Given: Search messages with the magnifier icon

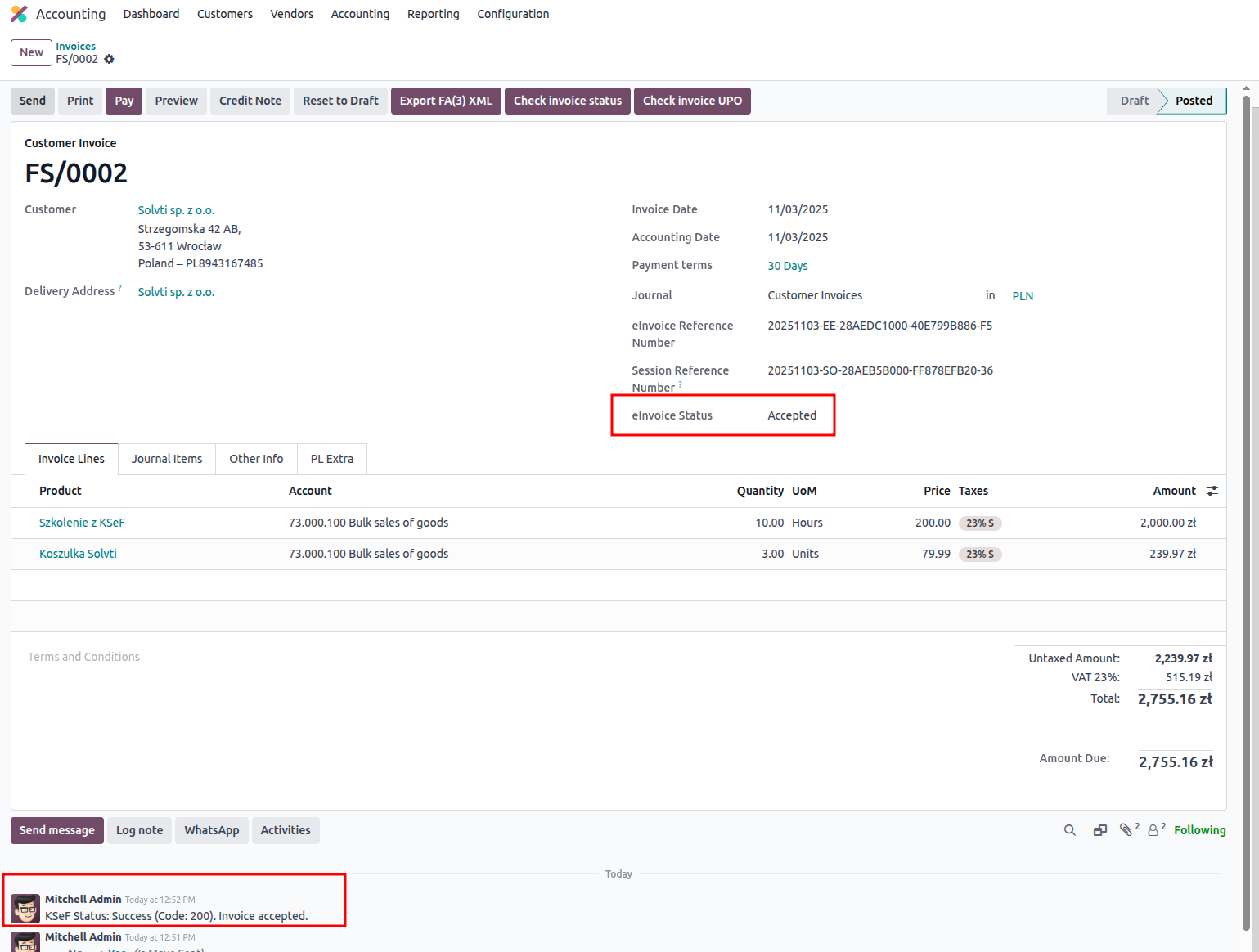Looking at the screenshot, I should point(1069,830).
